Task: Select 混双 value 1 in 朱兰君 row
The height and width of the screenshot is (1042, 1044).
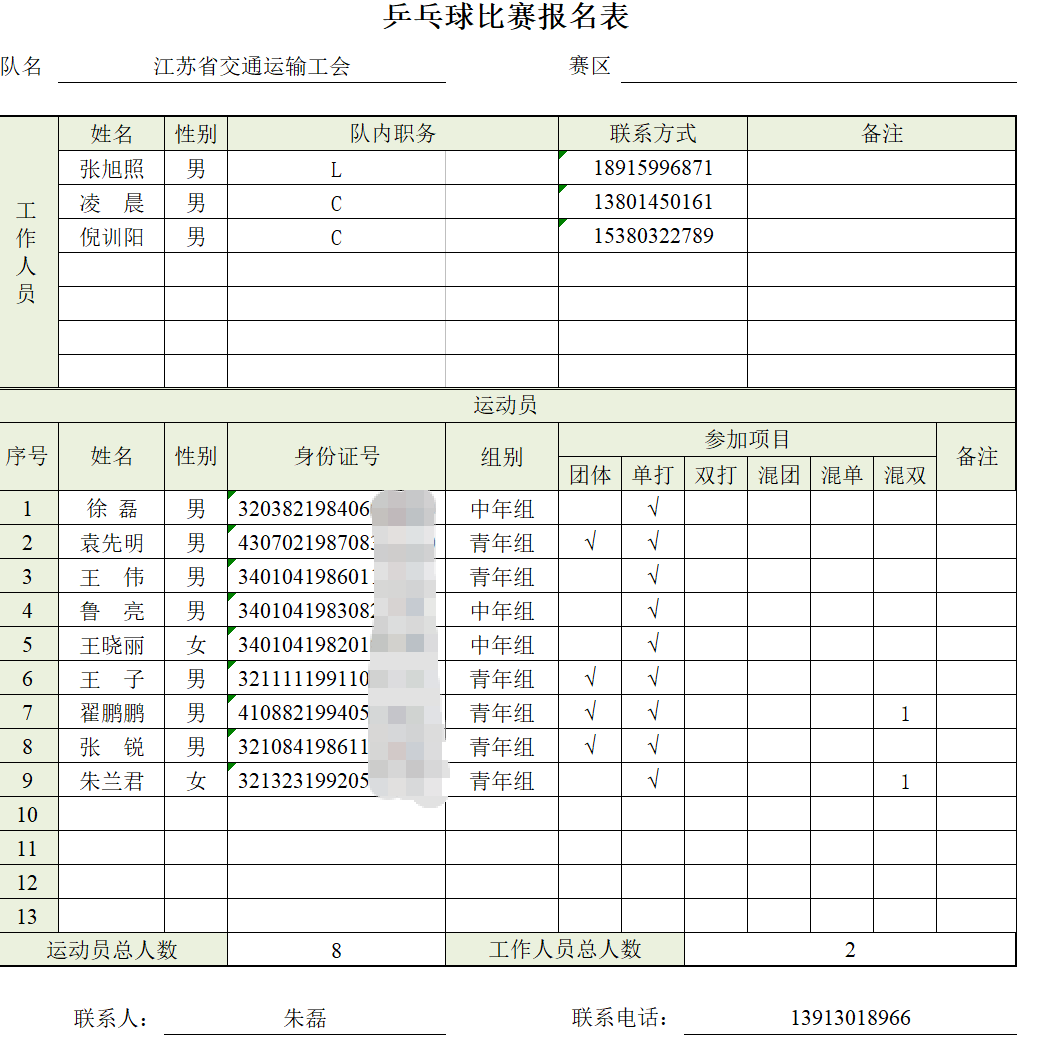Action: (905, 782)
